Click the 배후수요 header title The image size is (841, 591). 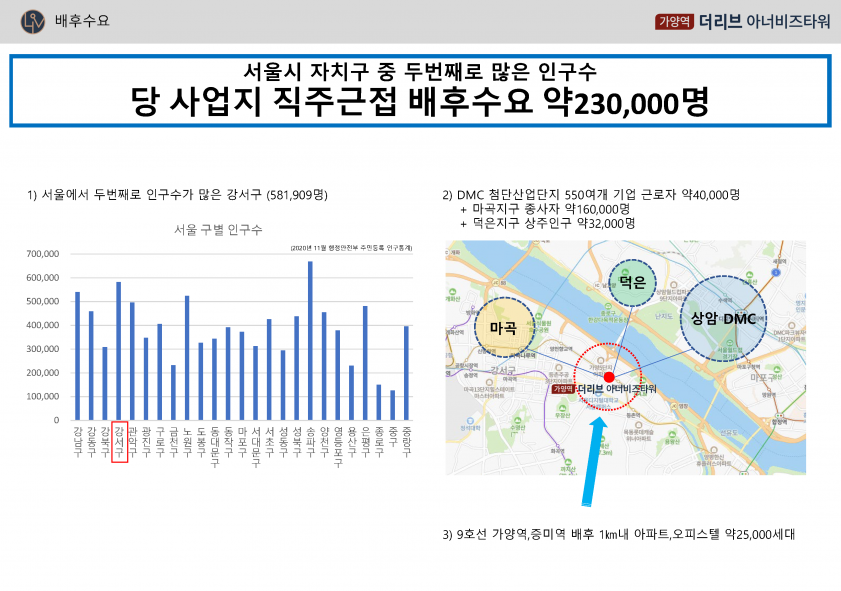click(82, 21)
